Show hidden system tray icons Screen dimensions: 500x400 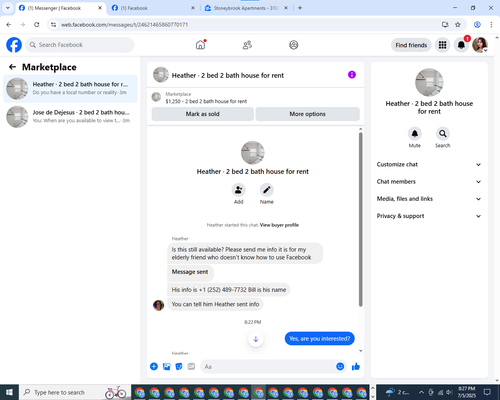(x=421, y=392)
